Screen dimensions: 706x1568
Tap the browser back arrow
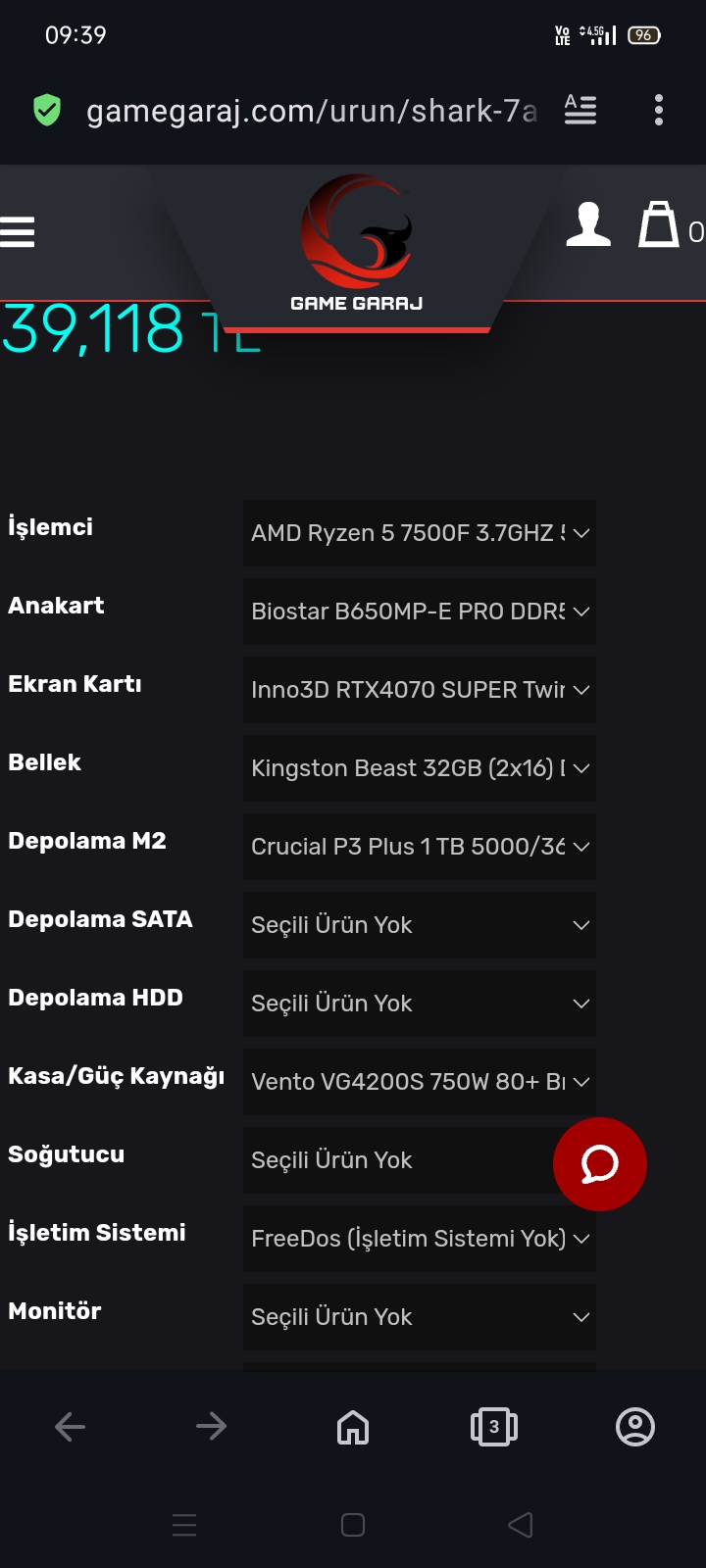tap(71, 1427)
